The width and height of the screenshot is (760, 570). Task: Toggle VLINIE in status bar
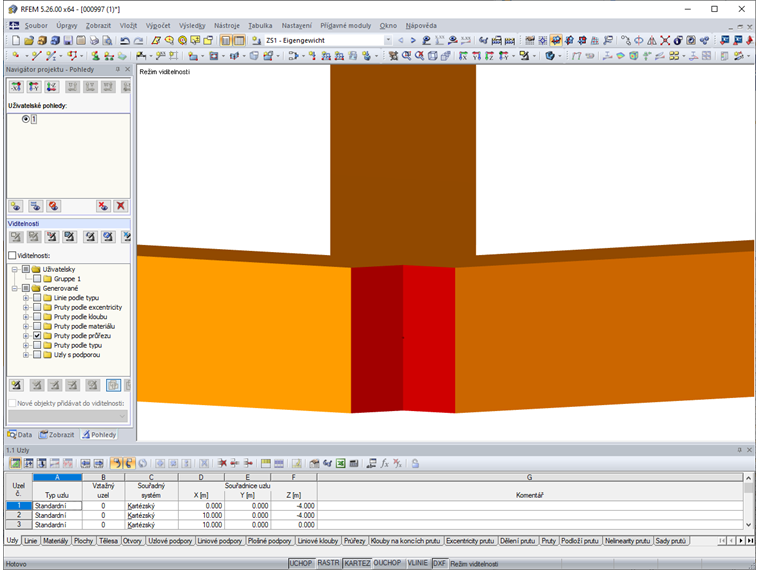point(417,563)
